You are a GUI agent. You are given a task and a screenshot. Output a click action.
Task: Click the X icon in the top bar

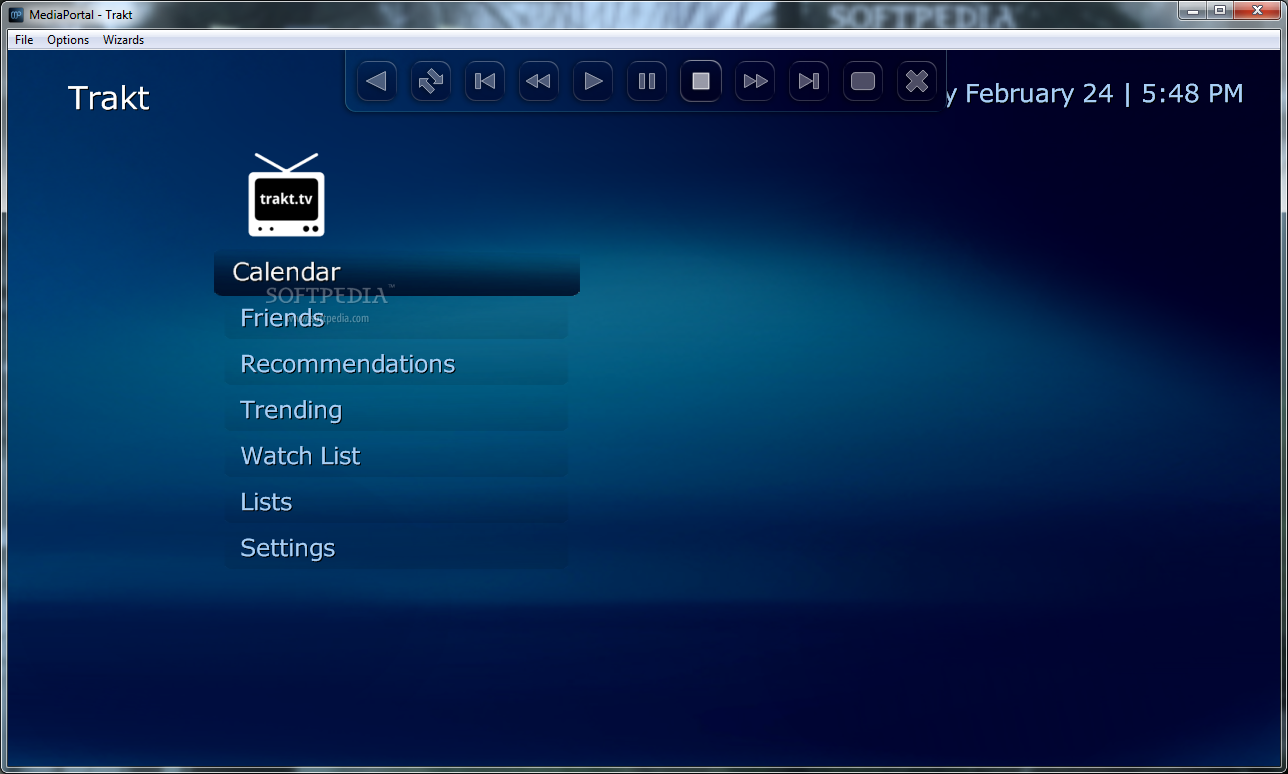917,81
